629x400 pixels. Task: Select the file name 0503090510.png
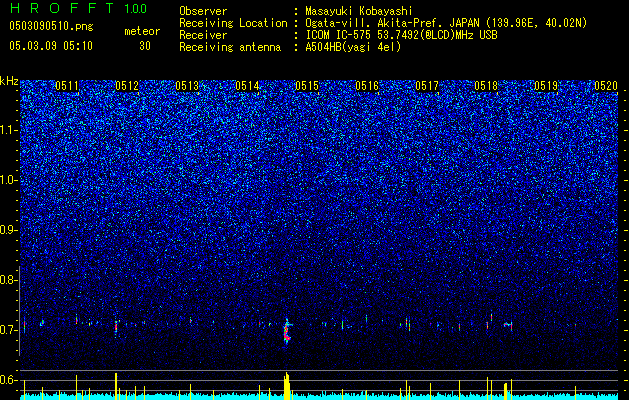(x=51, y=27)
